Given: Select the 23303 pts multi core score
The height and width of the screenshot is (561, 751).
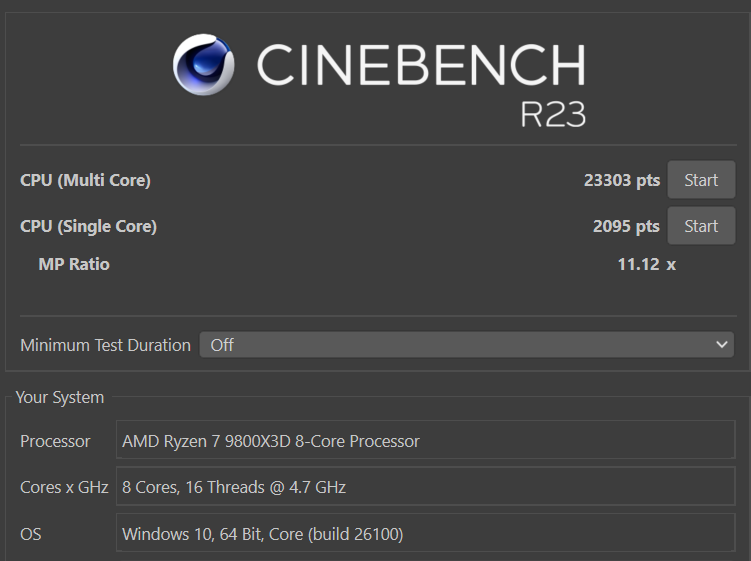Looking at the screenshot, I should 622,180.
